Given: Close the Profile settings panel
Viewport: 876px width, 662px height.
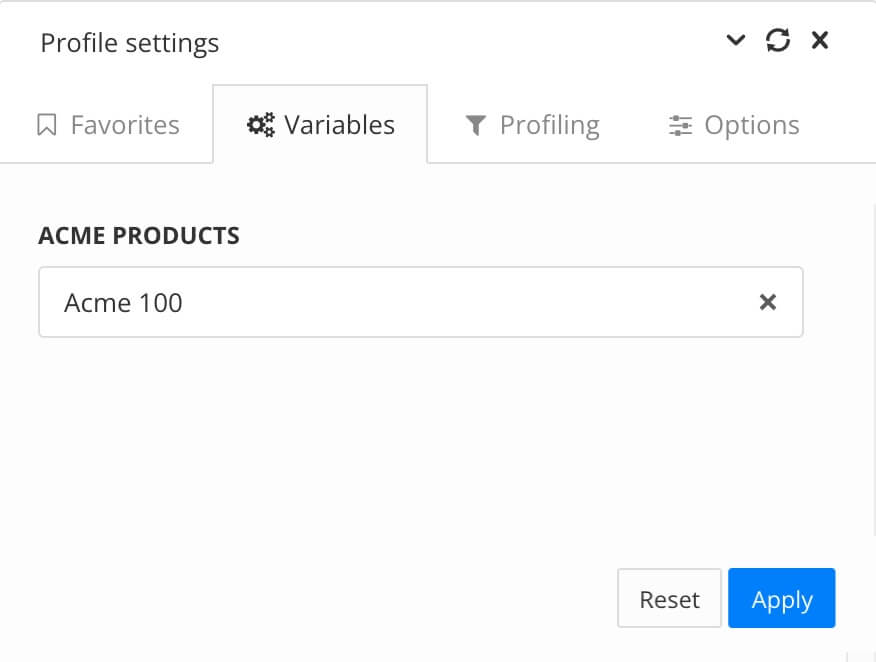Looking at the screenshot, I should tap(820, 40).
